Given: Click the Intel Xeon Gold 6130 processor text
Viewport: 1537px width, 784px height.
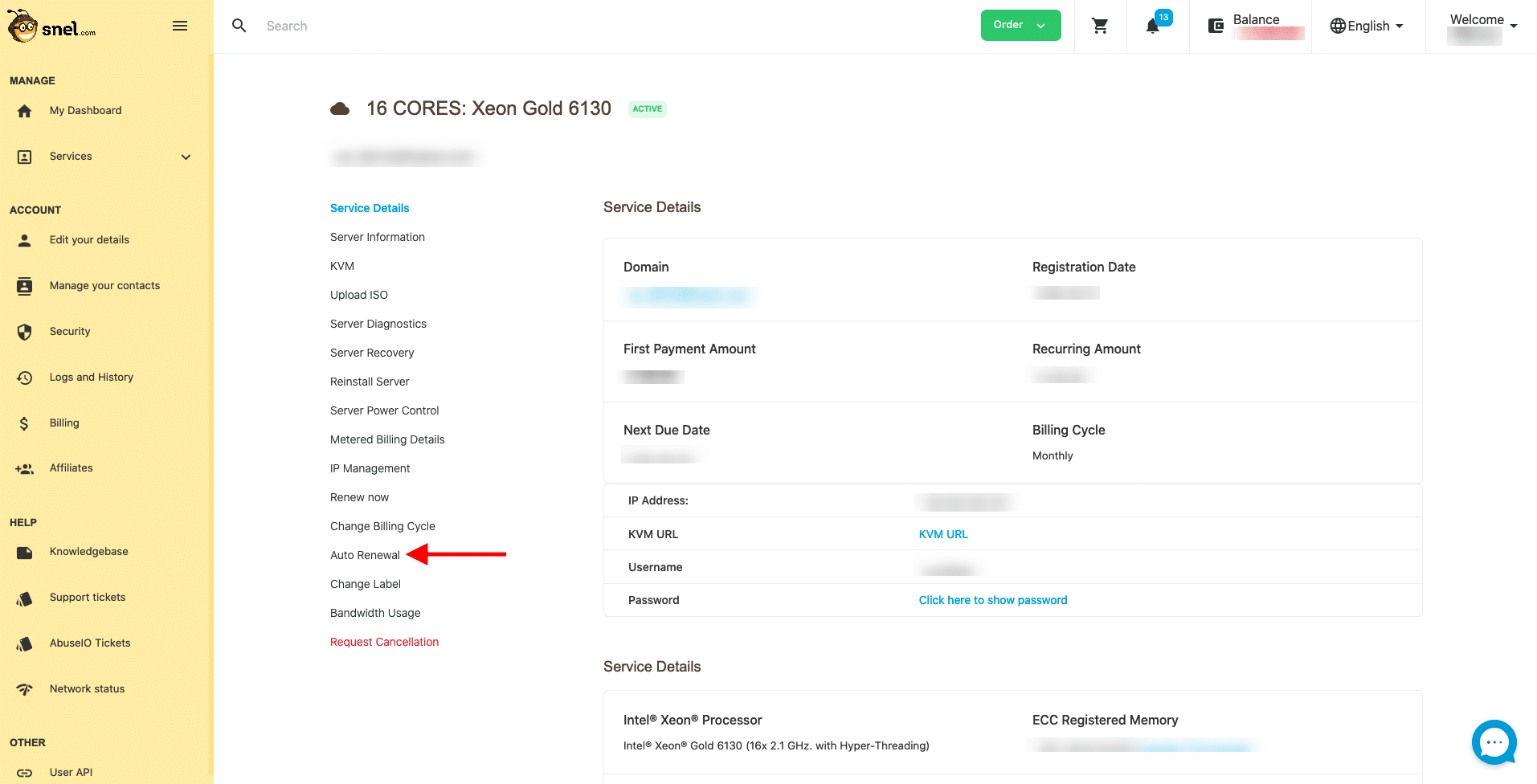Looking at the screenshot, I should coord(776,745).
